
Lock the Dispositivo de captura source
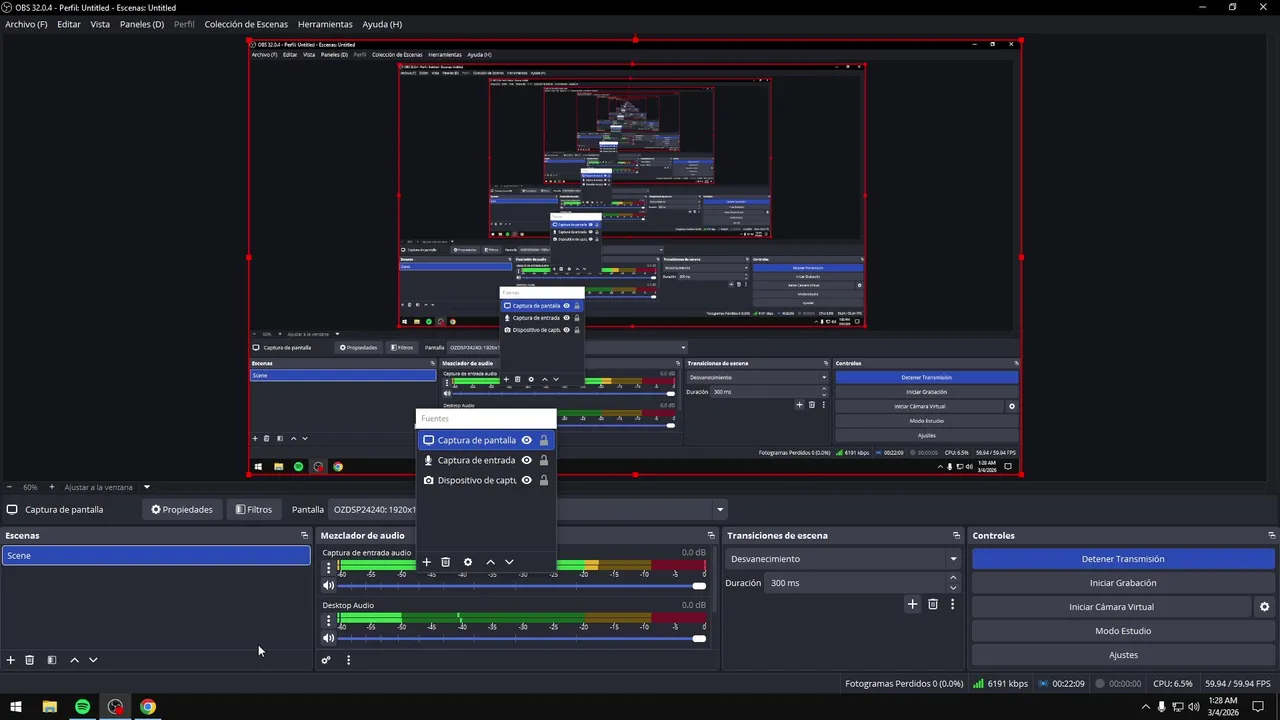point(544,480)
